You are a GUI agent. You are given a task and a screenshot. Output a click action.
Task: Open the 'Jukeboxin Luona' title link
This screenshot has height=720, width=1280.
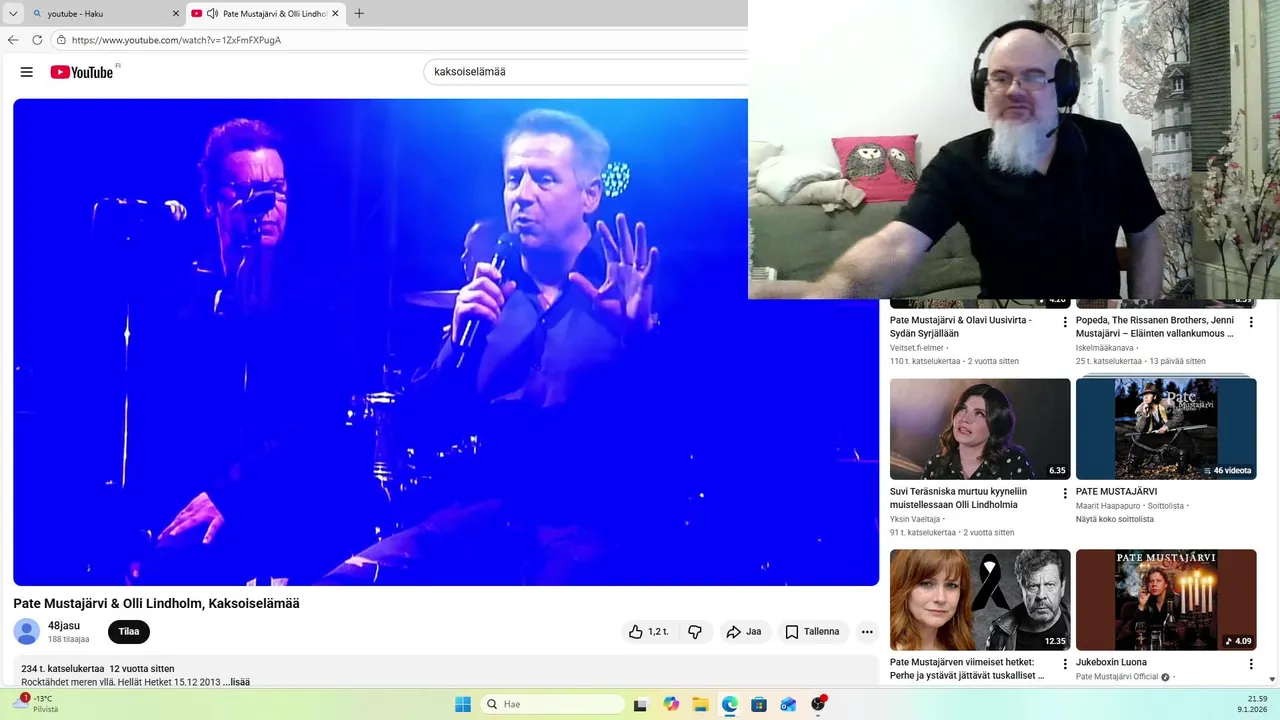point(1111,662)
